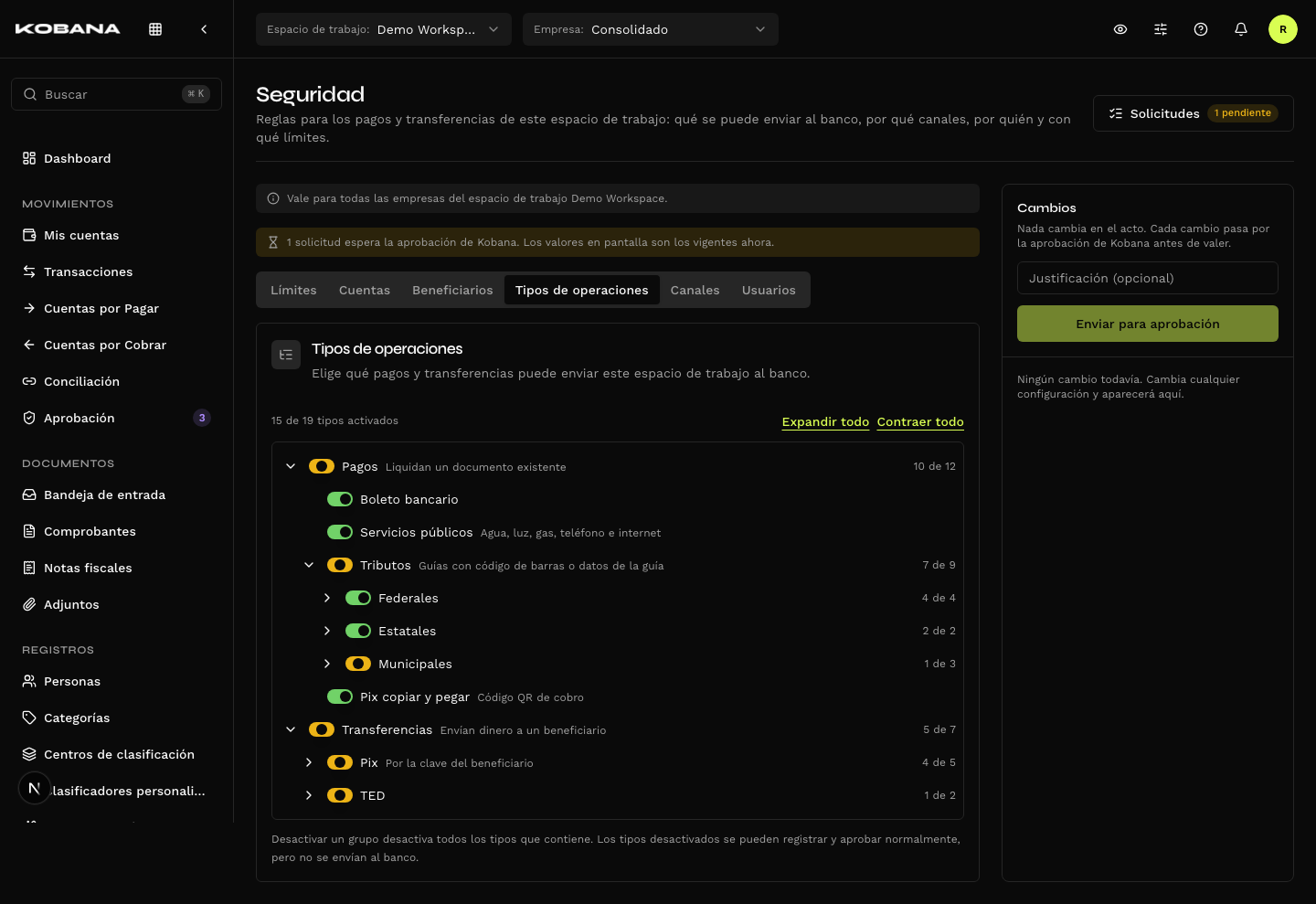This screenshot has height=904, width=1316.
Task: Switch to the Cuentas tab
Action: point(365,290)
